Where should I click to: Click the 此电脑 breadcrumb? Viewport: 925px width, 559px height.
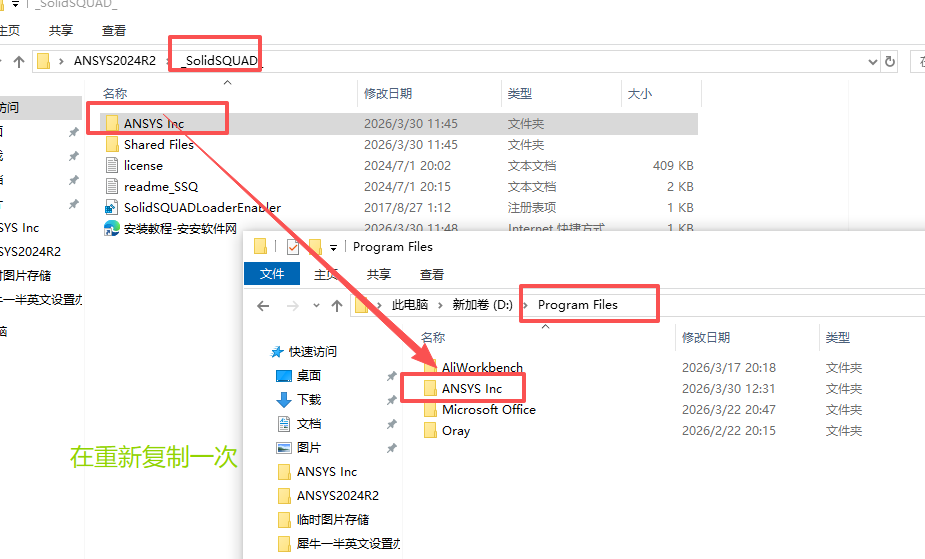pos(410,305)
